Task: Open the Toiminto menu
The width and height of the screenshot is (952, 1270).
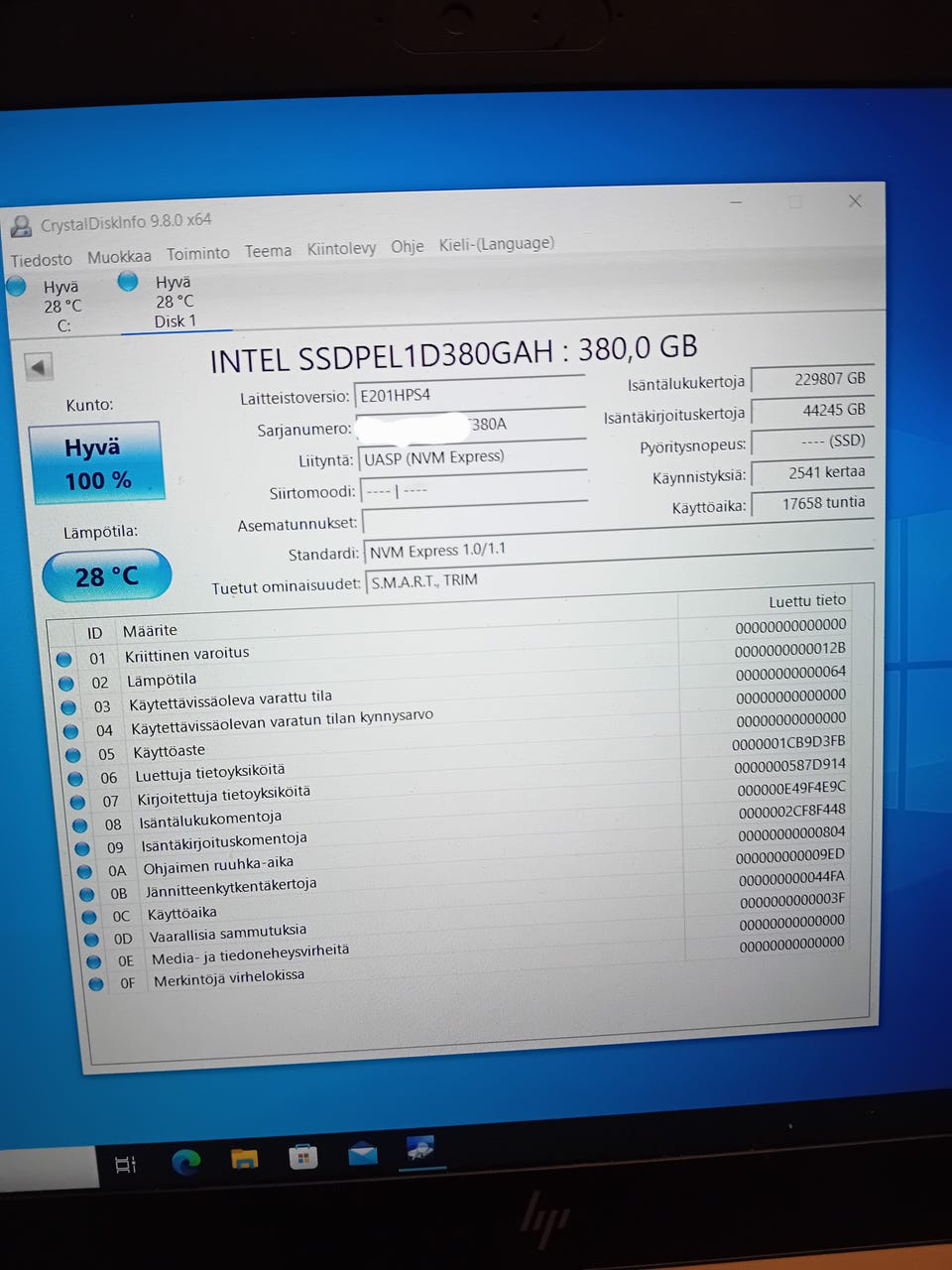Action: tap(197, 254)
